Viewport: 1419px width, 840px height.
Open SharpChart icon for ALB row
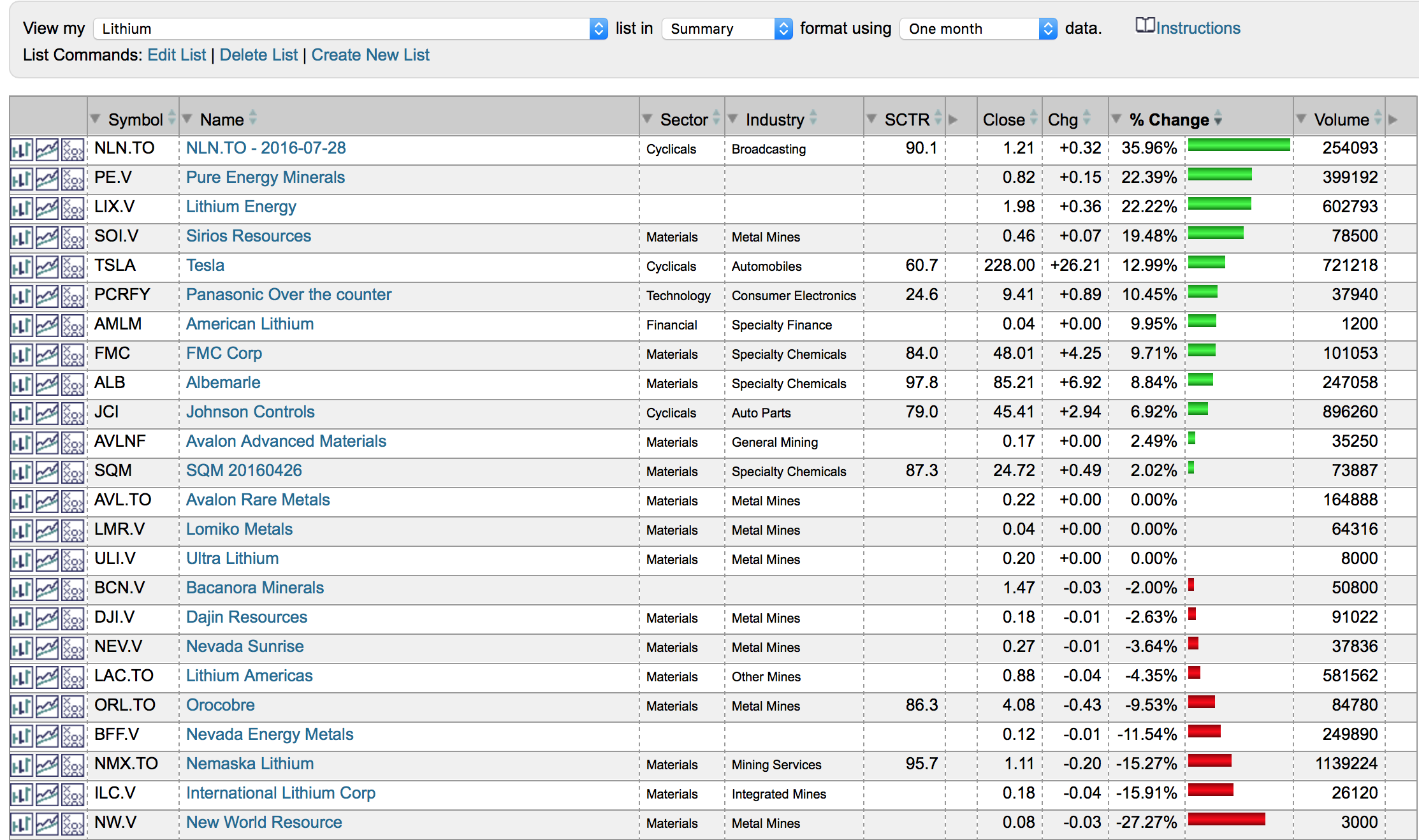click(21, 384)
